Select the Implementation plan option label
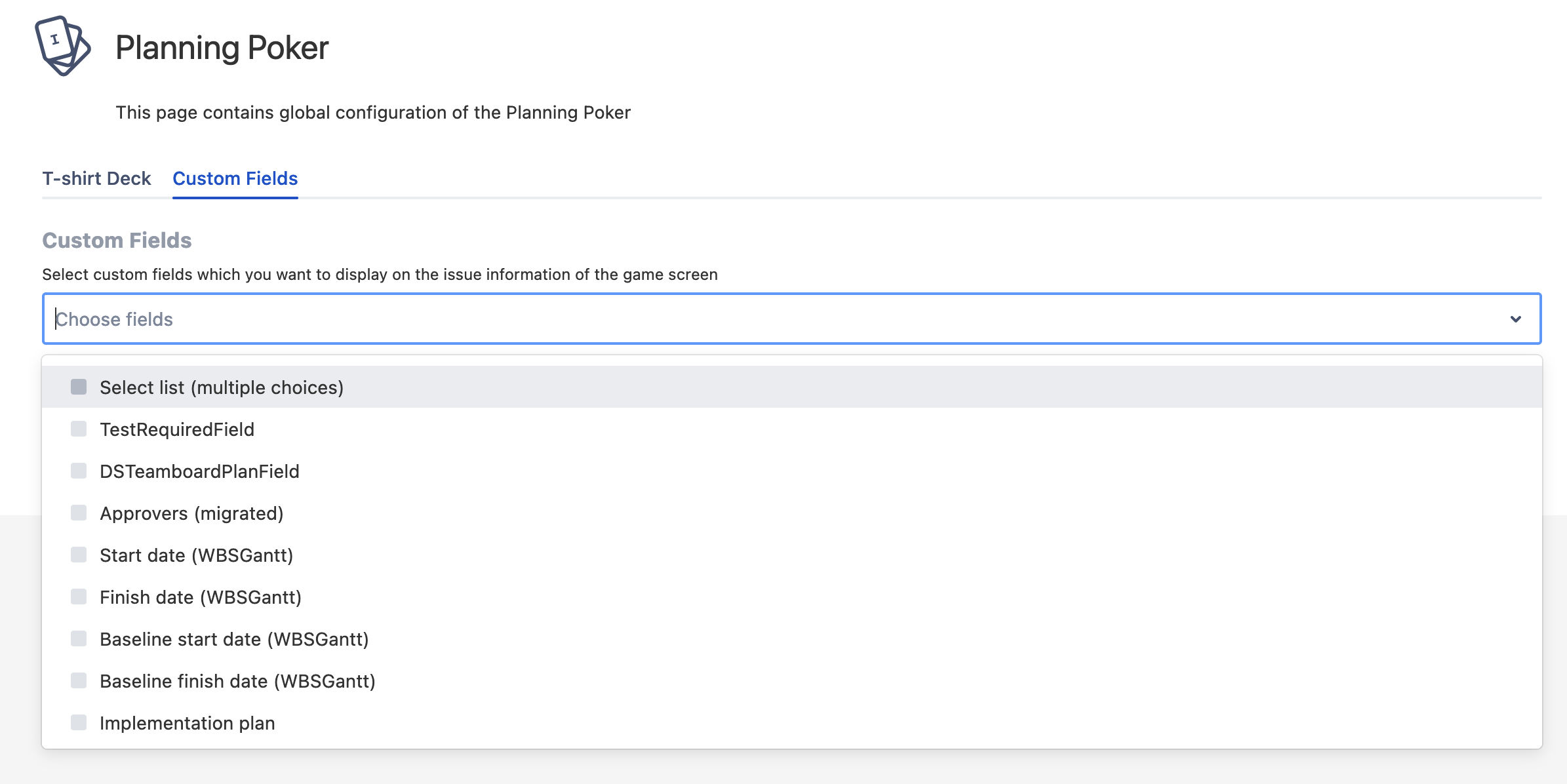 [187, 723]
